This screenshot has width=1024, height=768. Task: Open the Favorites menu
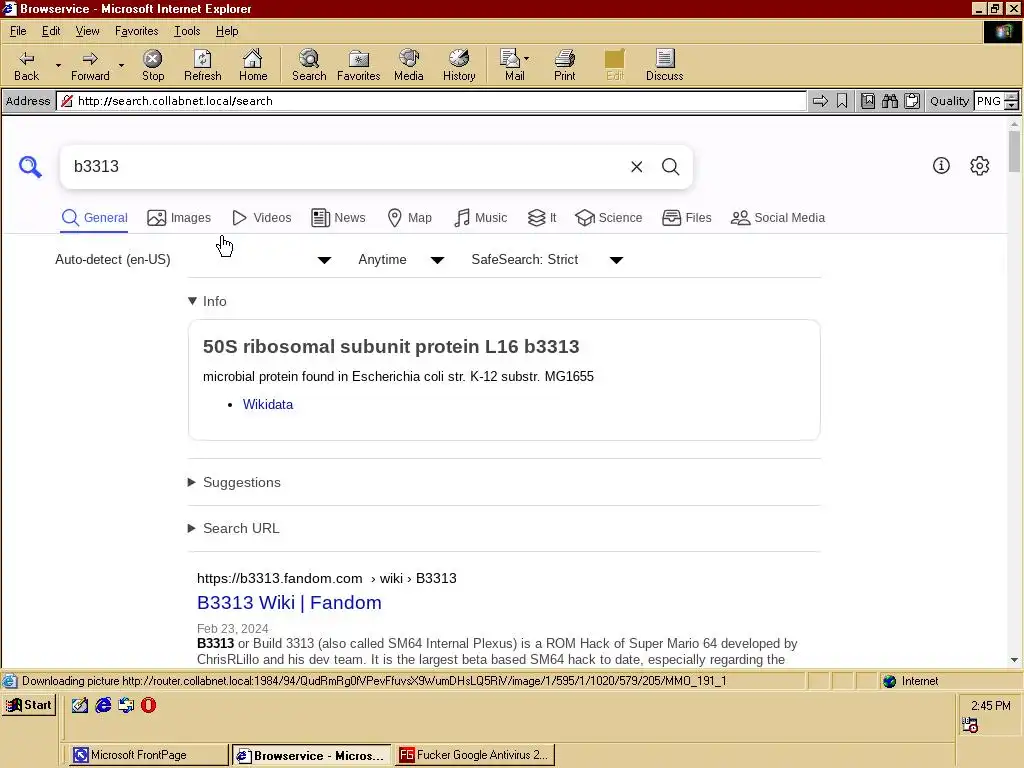(136, 31)
